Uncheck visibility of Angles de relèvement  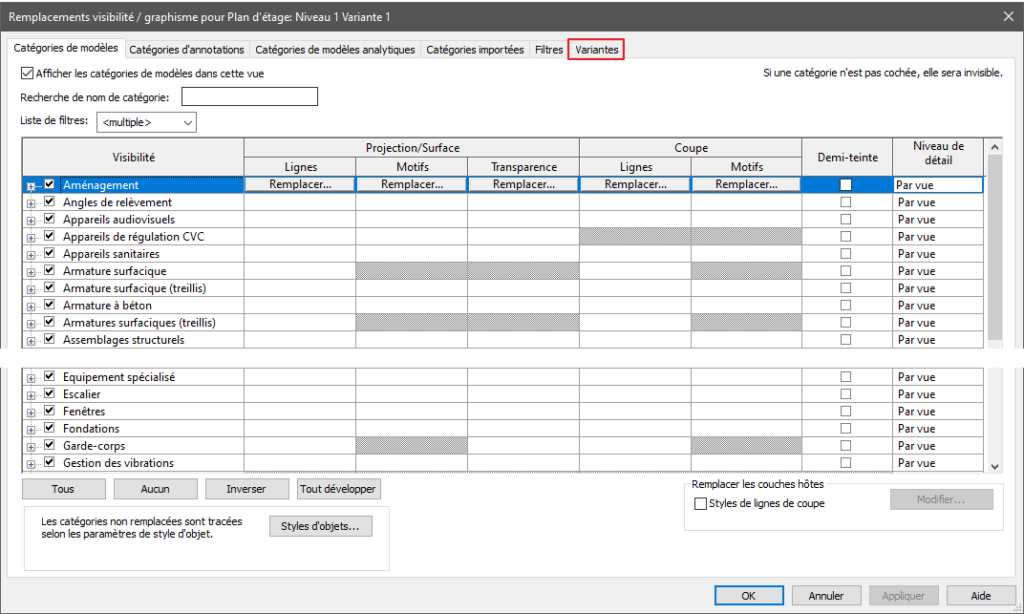coord(49,202)
